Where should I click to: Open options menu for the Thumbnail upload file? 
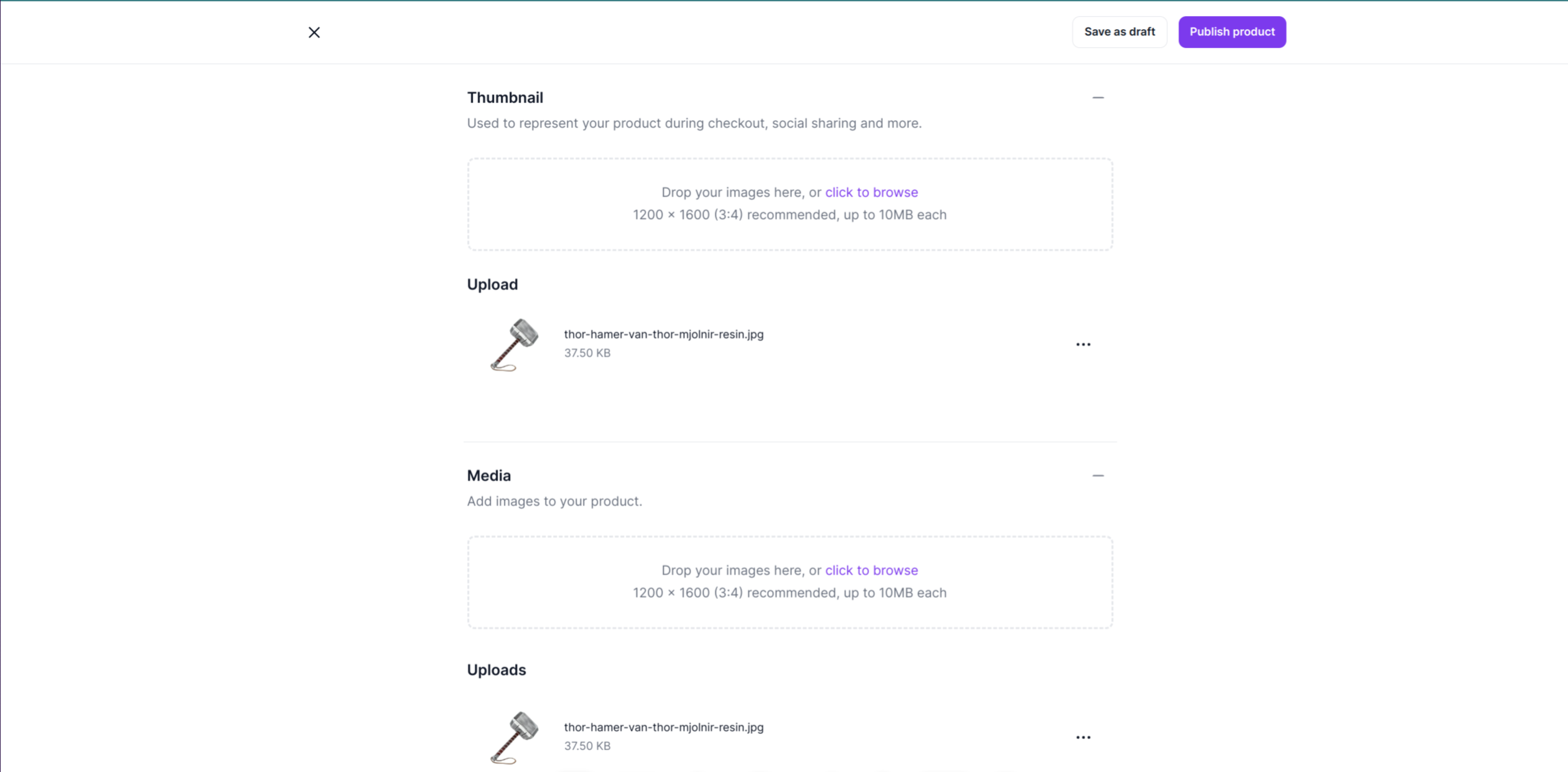tap(1083, 344)
